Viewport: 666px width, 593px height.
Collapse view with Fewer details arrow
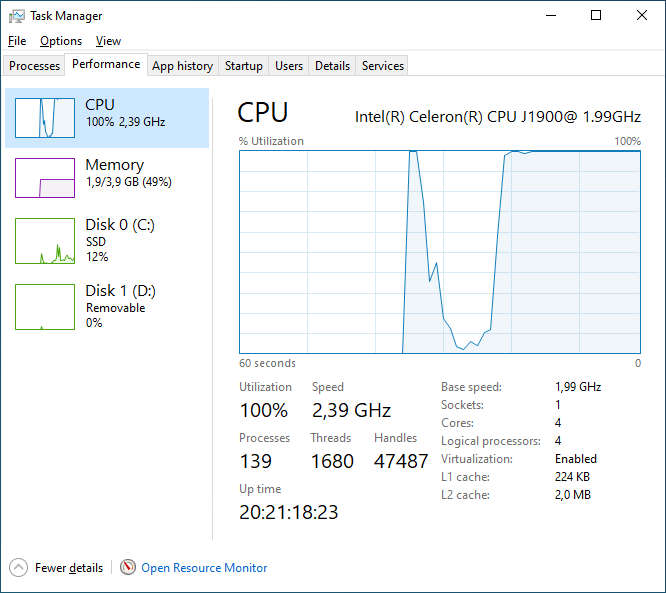(x=19, y=567)
